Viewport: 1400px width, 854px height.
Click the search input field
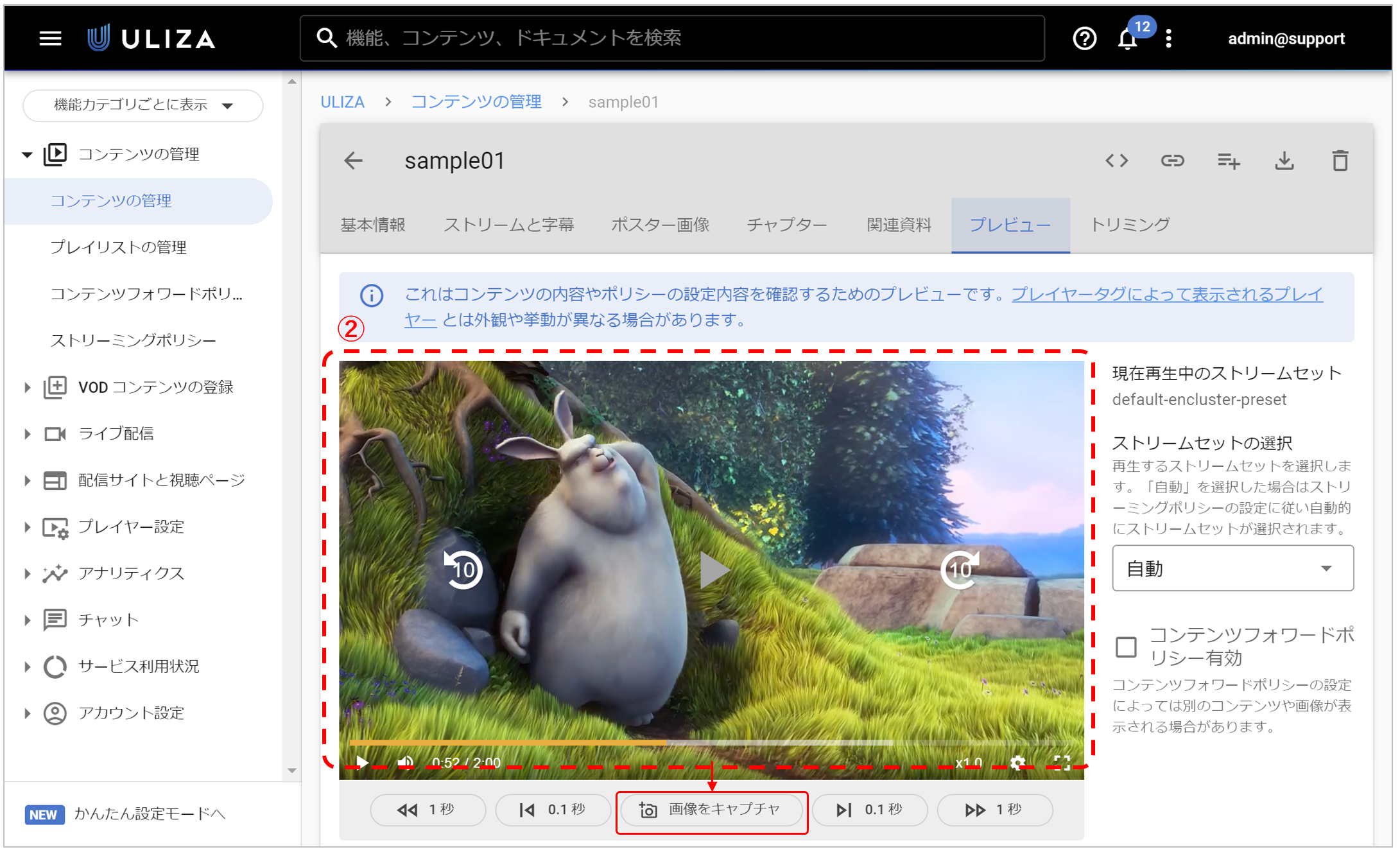click(x=672, y=39)
